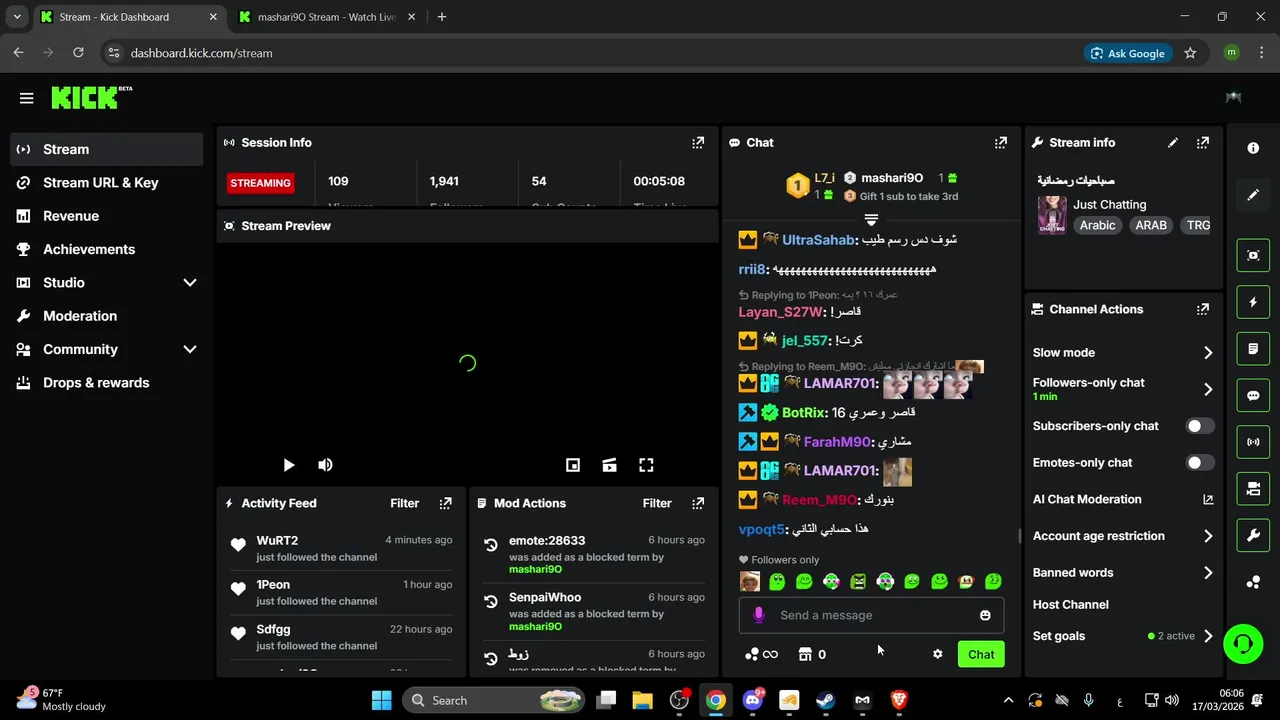The height and width of the screenshot is (720, 1280).
Task: Click the Send a message input field
Action: [x=870, y=615]
